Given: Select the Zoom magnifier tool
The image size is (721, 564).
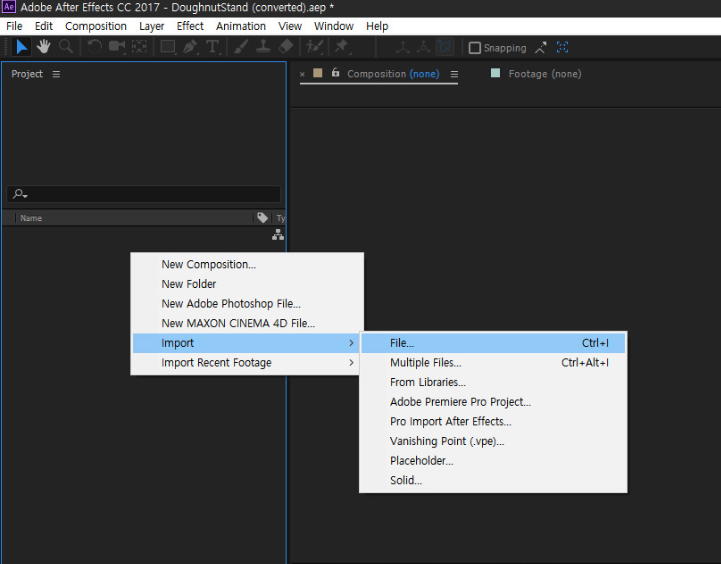Looking at the screenshot, I should (x=66, y=47).
